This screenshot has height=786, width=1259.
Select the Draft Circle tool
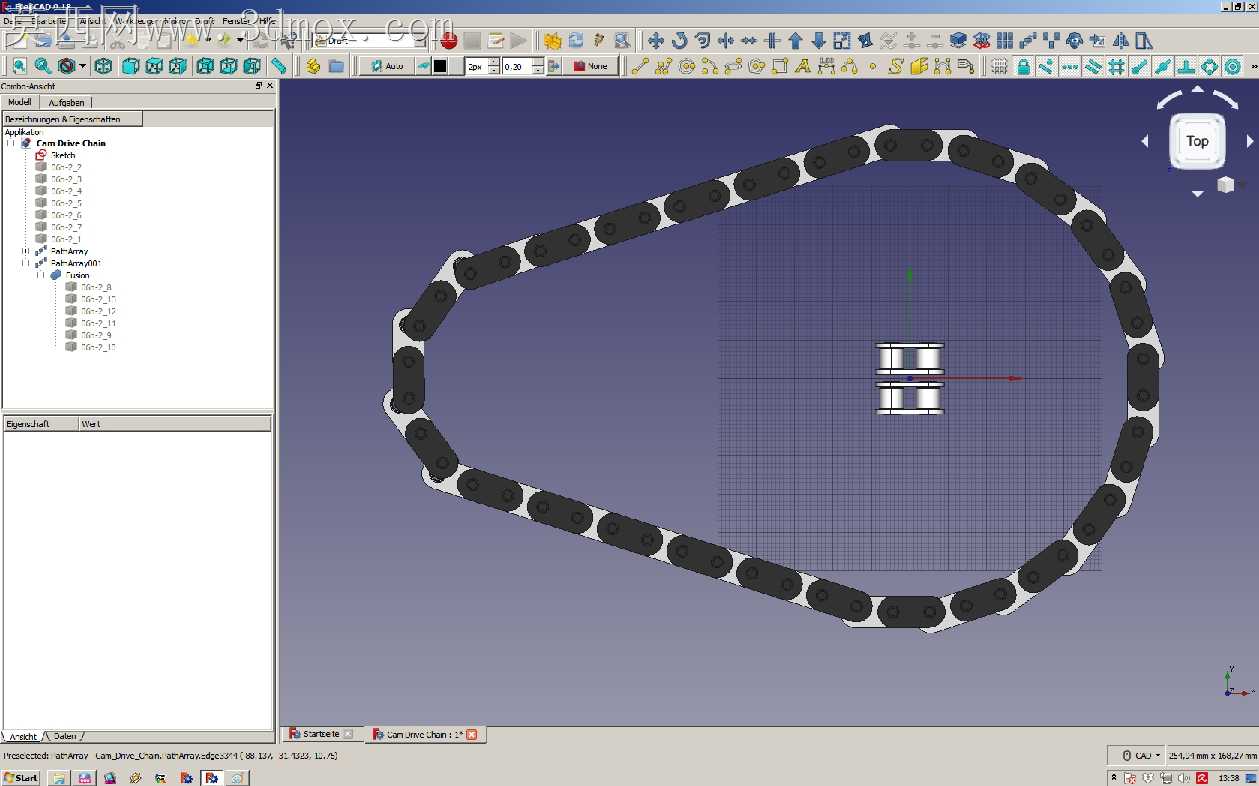click(x=687, y=66)
